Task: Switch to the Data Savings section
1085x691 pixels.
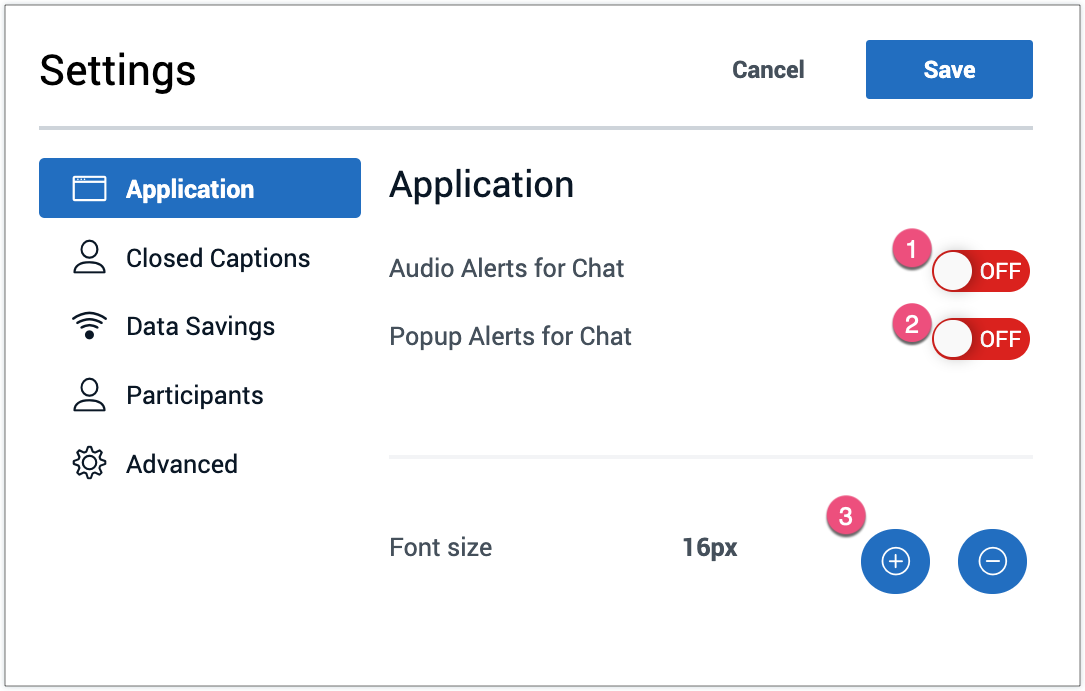Action: point(200,326)
